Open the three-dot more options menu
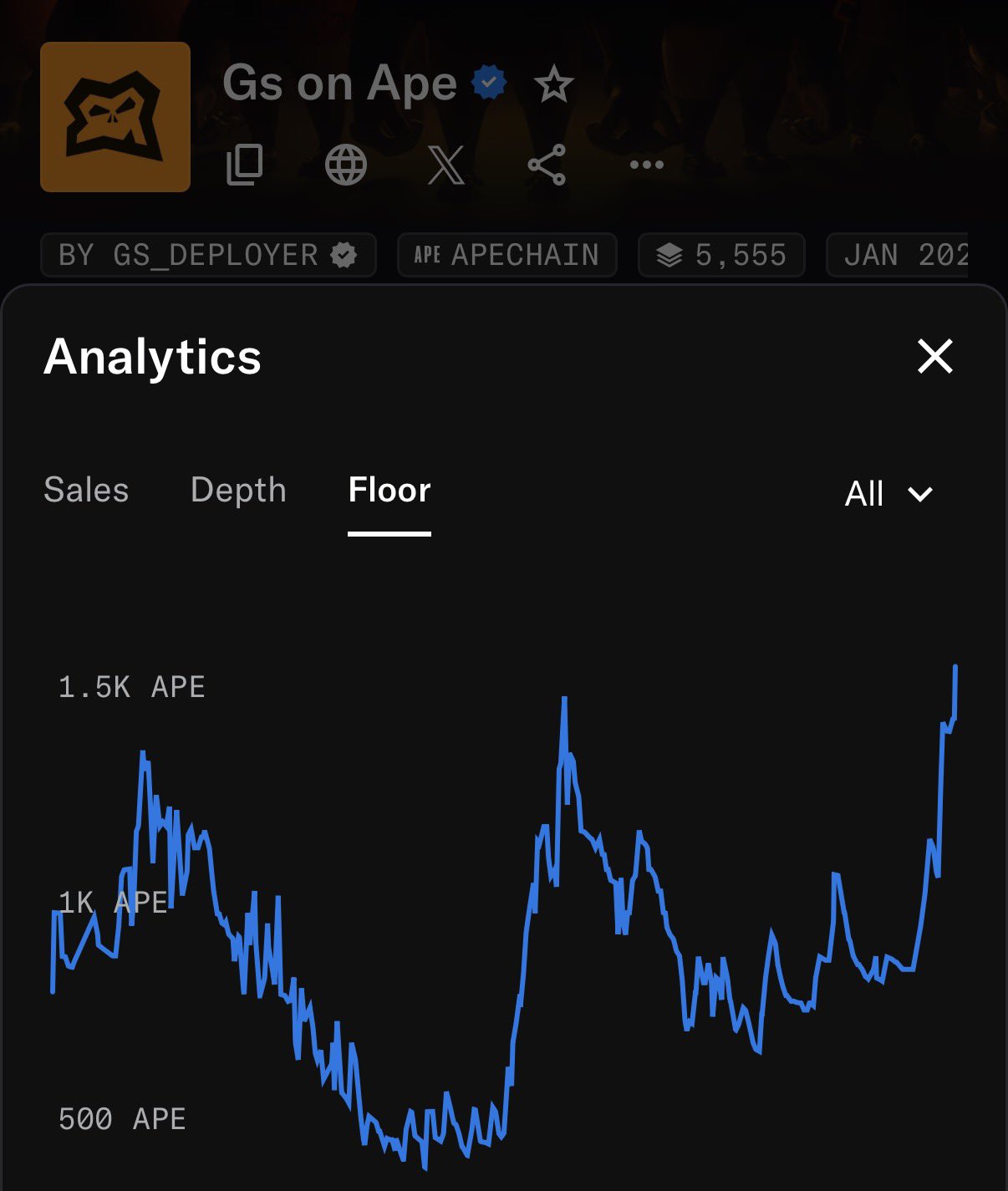The height and width of the screenshot is (1191, 1008). [x=647, y=165]
